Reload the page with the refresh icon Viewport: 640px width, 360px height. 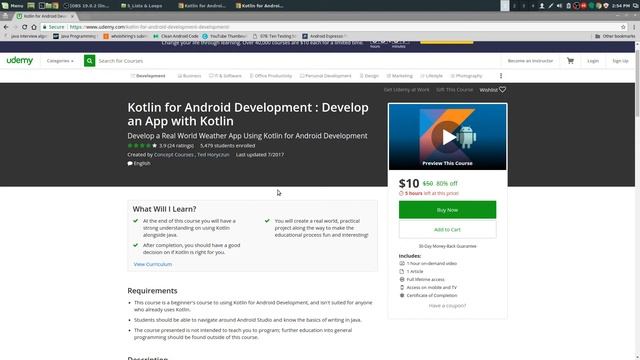pos(24,27)
